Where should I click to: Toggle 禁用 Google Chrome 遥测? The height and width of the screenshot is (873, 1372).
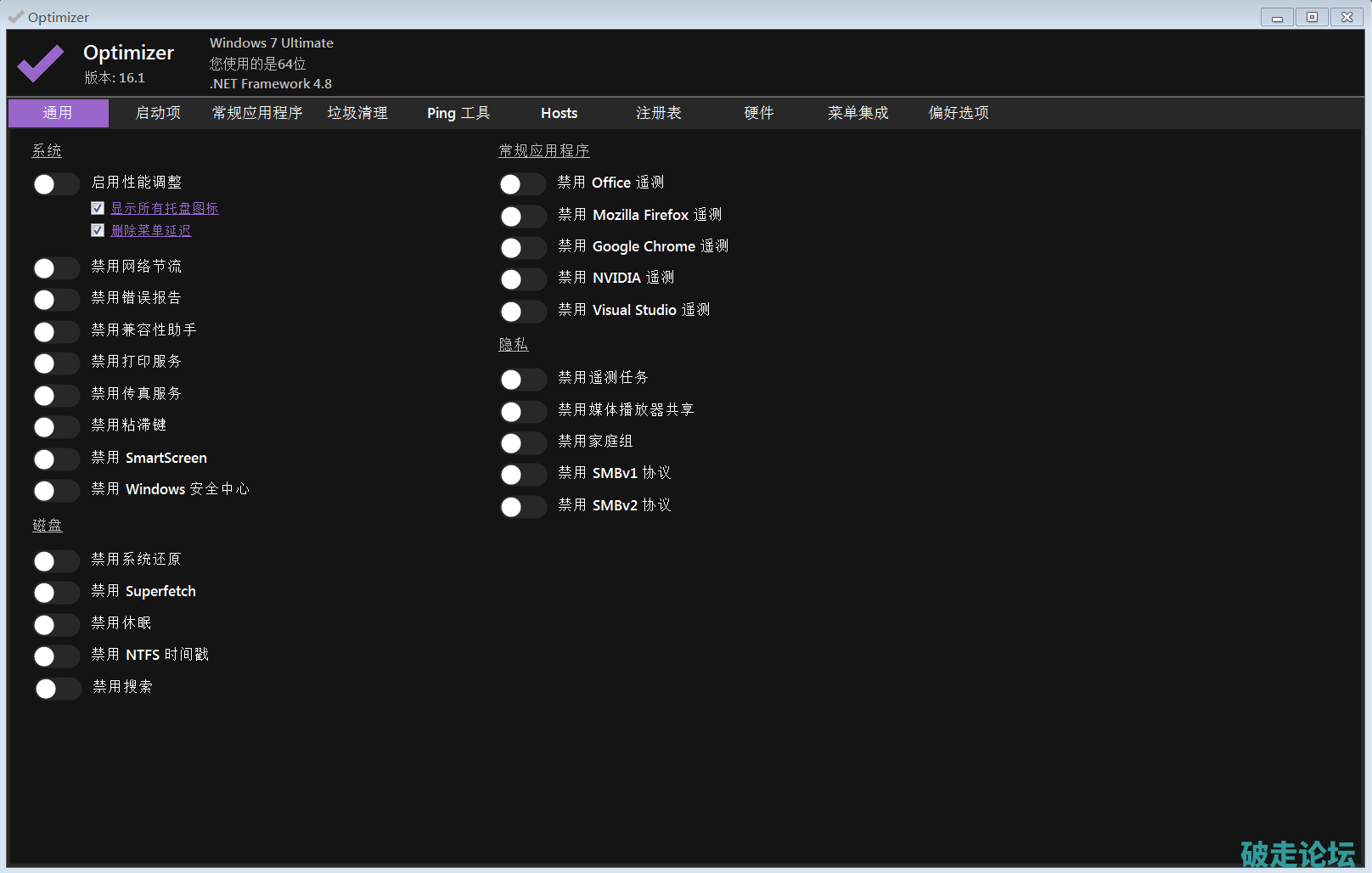click(522, 248)
